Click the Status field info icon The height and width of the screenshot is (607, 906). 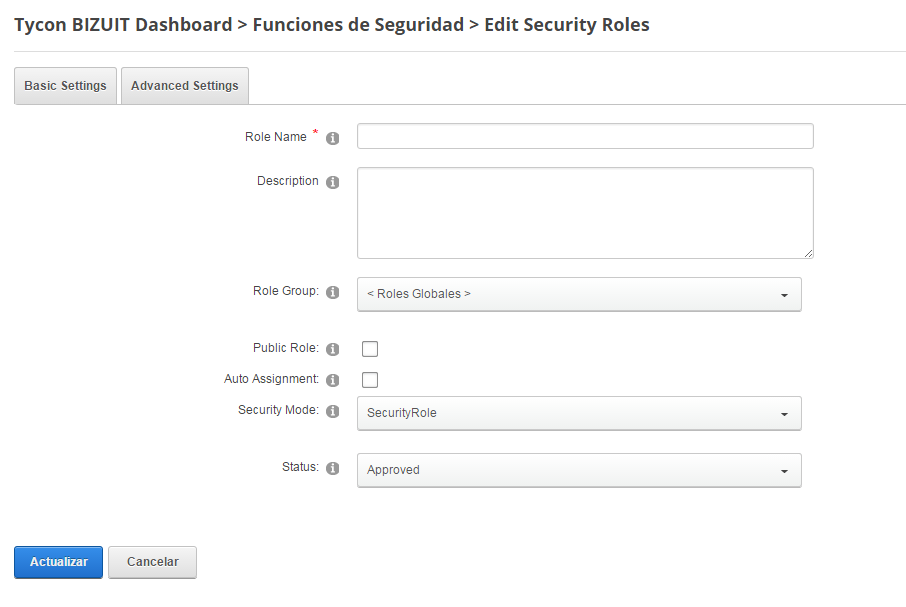(x=332, y=468)
